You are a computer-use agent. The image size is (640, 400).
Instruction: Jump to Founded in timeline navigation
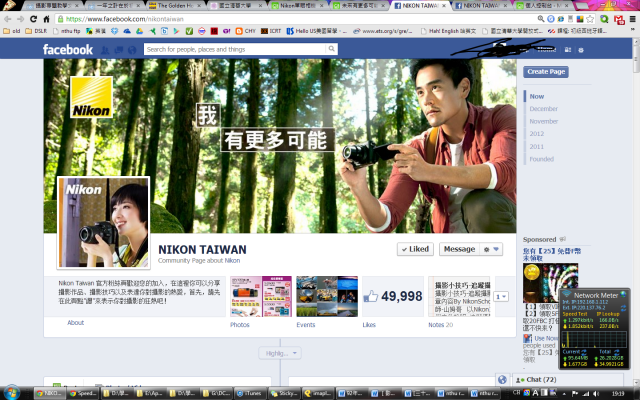(541, 159)
